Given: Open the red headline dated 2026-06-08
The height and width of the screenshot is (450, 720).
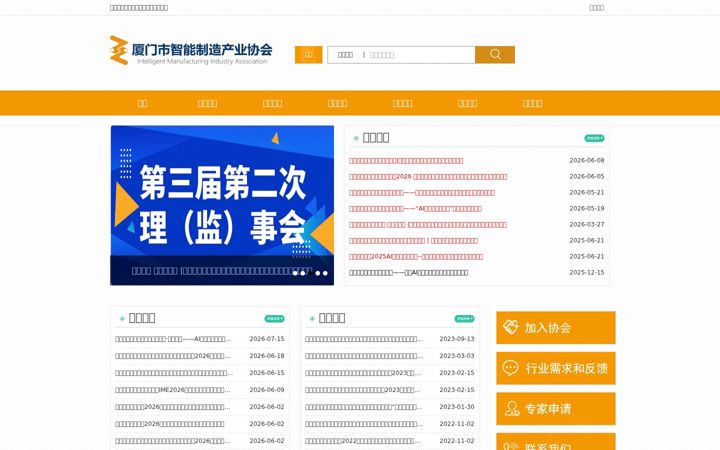Looking at the screenshot, I should (x=406, y=161).
